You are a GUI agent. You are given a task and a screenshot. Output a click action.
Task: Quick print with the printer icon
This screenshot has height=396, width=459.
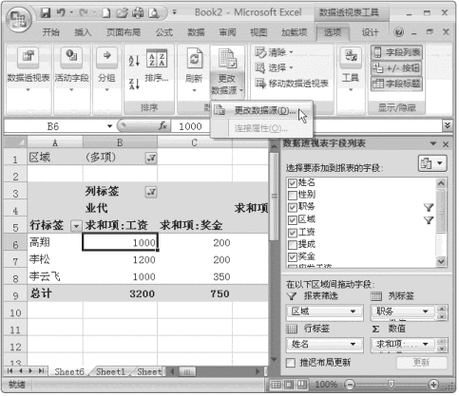[138, 13]
